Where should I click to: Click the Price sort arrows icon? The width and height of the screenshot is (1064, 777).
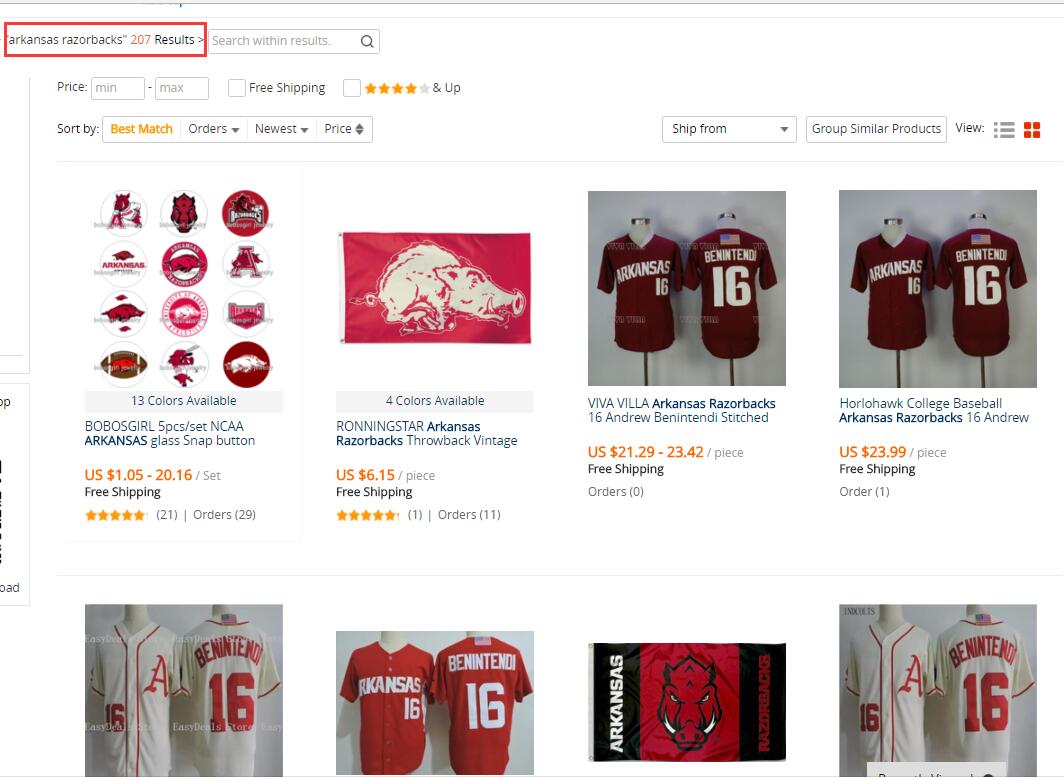(360, 129)
